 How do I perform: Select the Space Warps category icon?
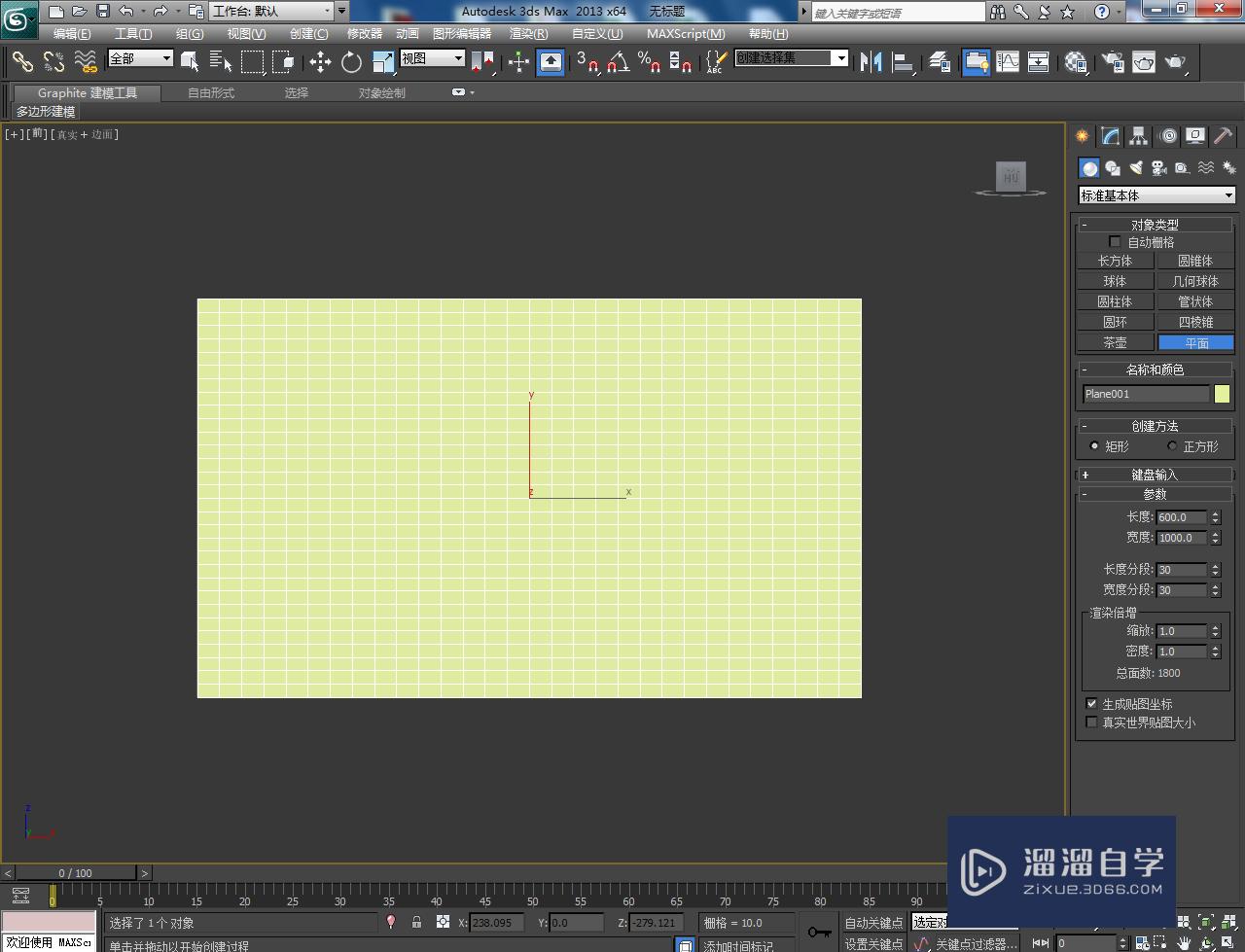coord(1205,168)
